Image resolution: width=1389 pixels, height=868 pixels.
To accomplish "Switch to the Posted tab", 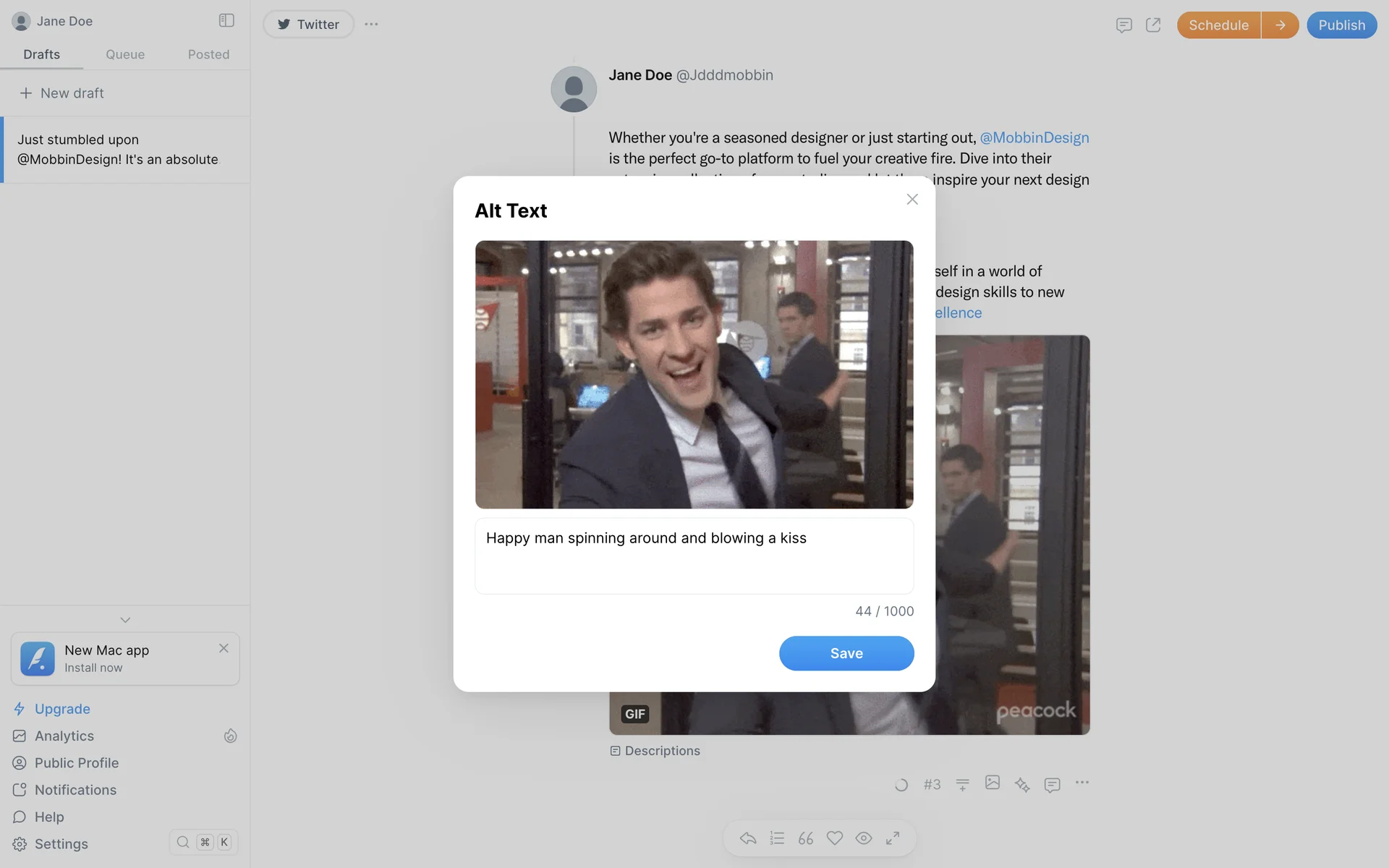I will click(x=208, y=54).
